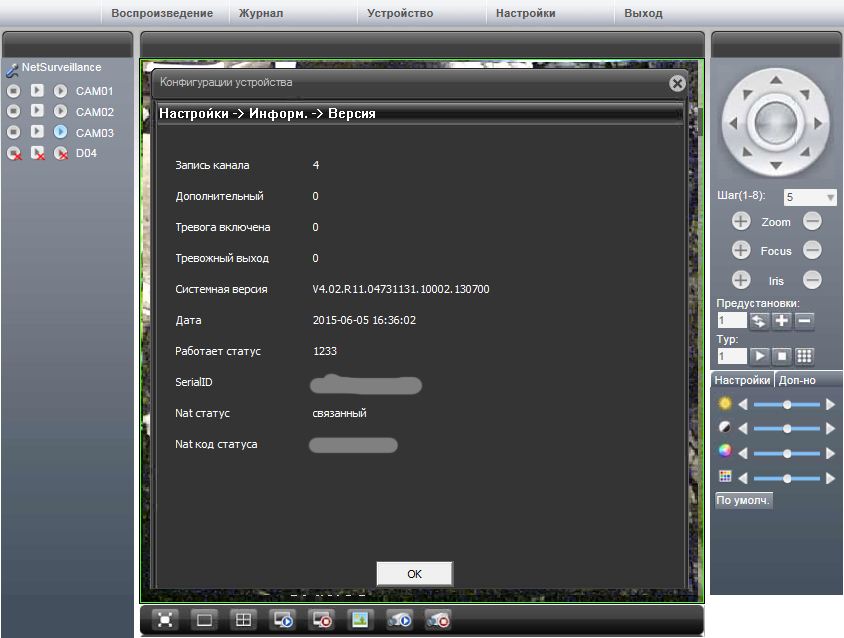The image size is (844, 638).
Task: Move the PTZ camera up-right
Action: point(805,94)
